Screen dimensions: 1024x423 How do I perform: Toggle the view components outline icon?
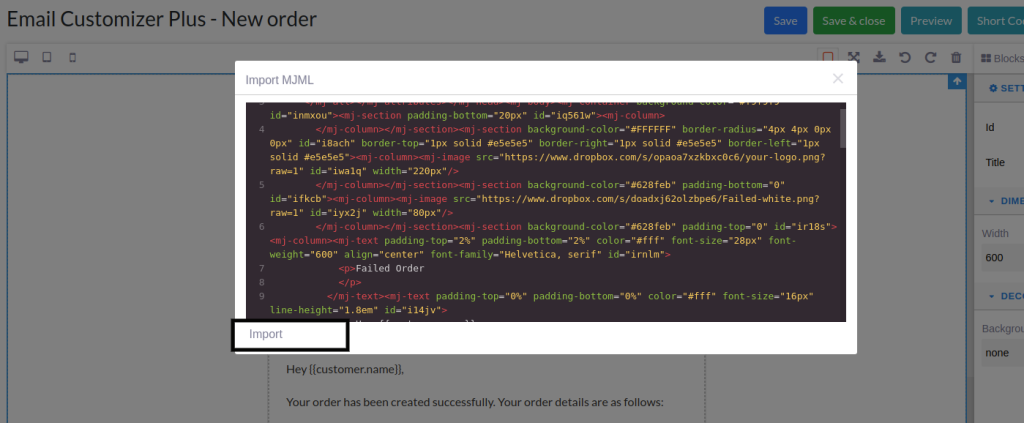pos(827,57)
